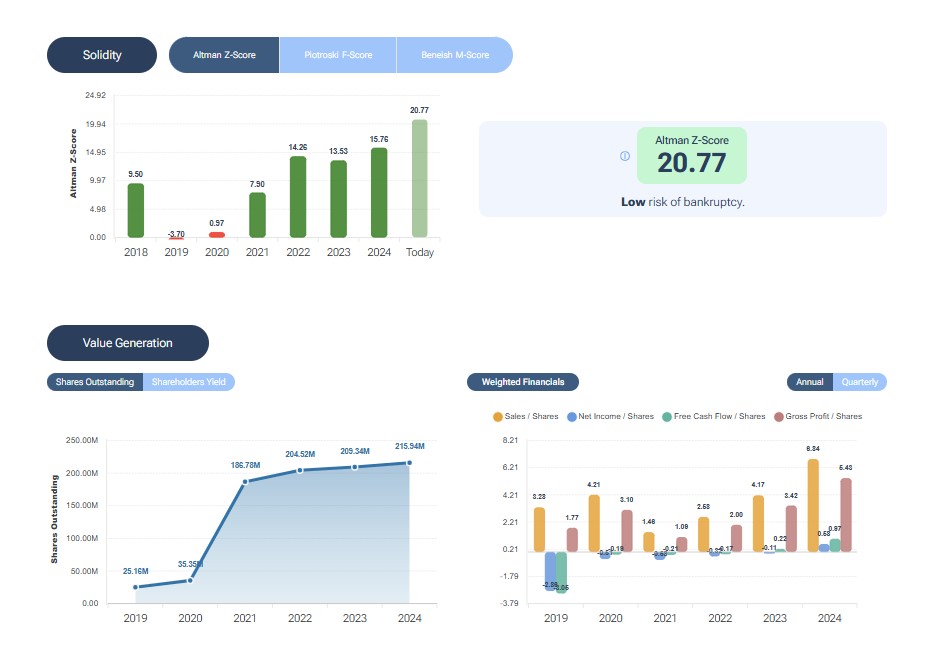Toggle Net Income / Shares legend dot
Image resolution: width=948 pixels, height=661 pixels.
coord(572,416)
